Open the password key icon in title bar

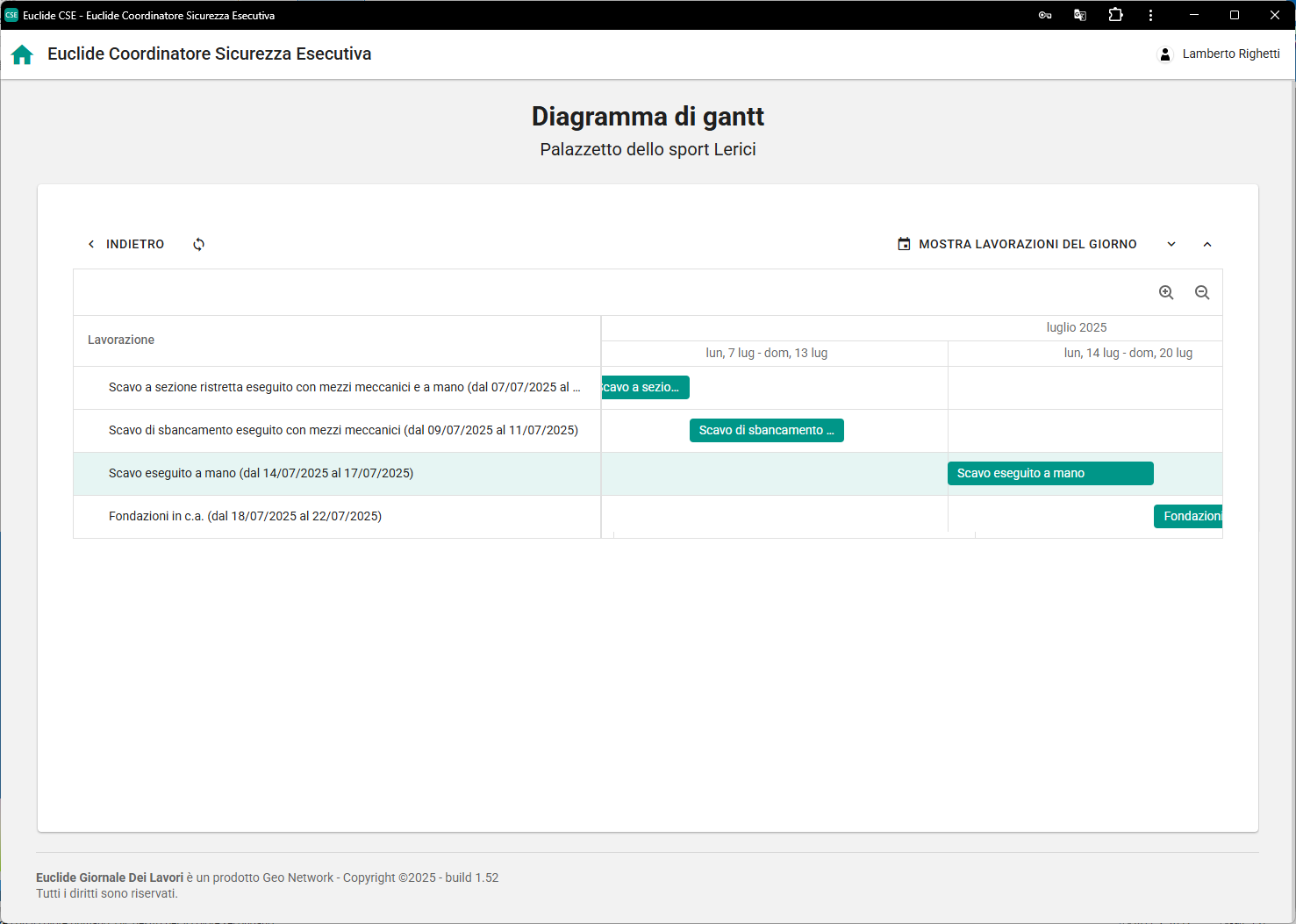click(x=1045, y=15)
